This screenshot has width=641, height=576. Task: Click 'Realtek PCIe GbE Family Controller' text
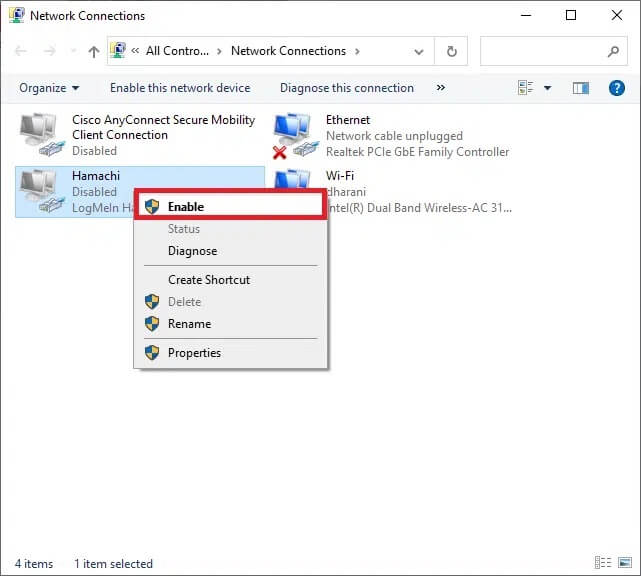coord(417,152)
